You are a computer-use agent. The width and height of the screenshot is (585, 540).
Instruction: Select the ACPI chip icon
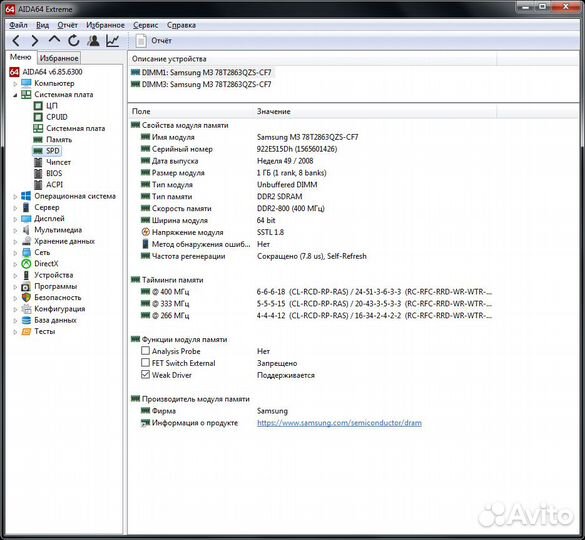(38, 184)
